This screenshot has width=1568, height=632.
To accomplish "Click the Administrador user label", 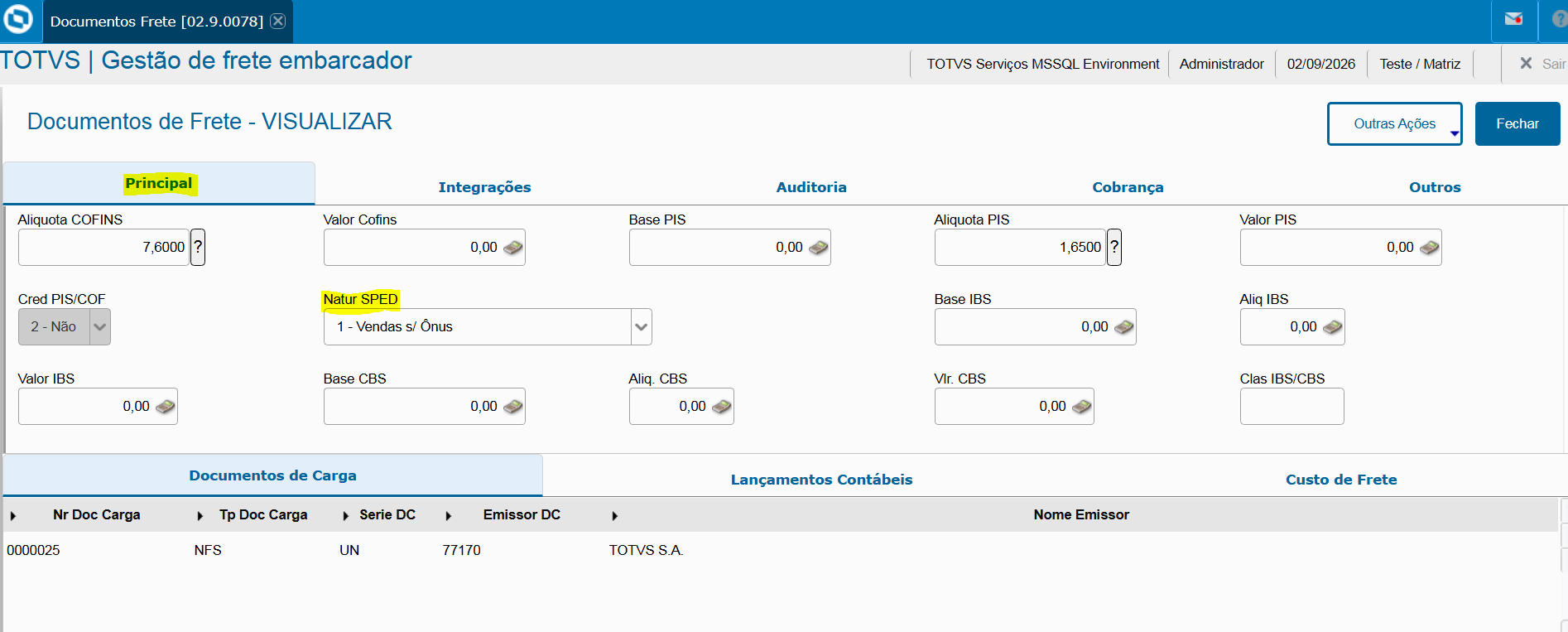I will point(1222,64).
